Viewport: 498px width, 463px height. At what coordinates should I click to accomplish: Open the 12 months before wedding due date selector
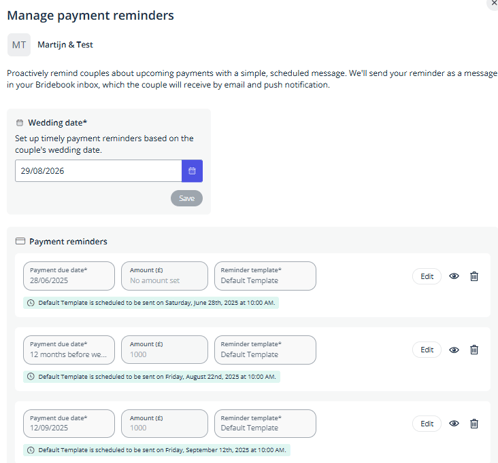[69, 350]
